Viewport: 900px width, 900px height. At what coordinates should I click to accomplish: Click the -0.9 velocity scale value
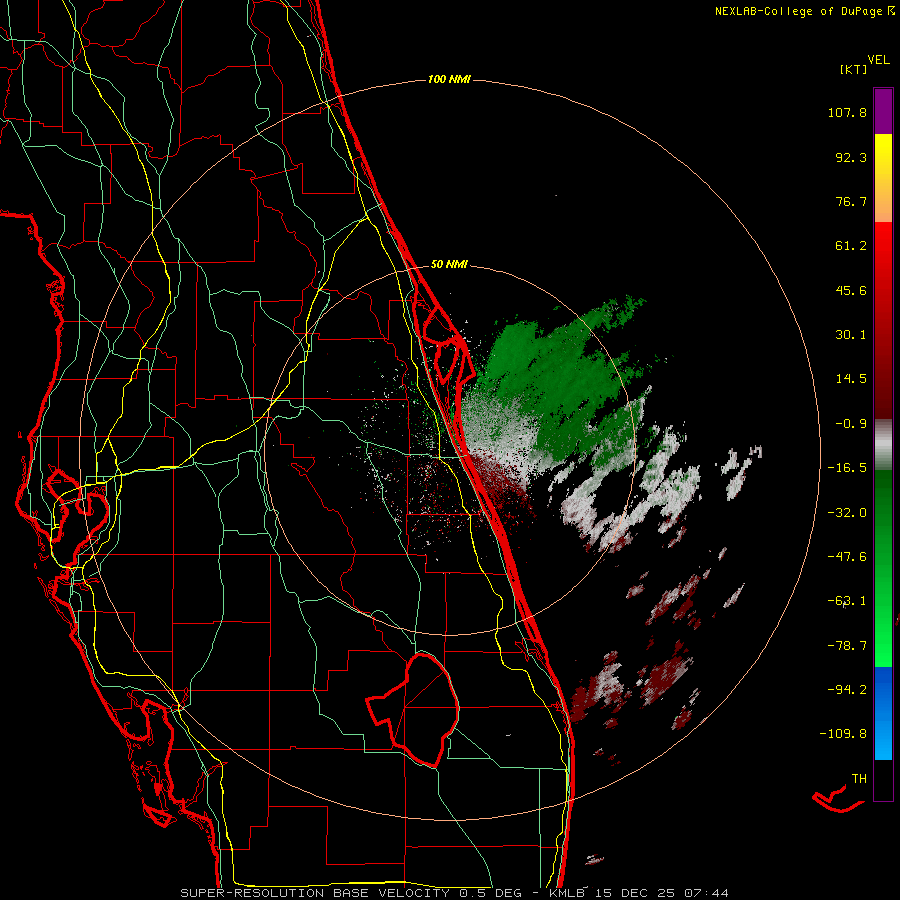[851, 424]
